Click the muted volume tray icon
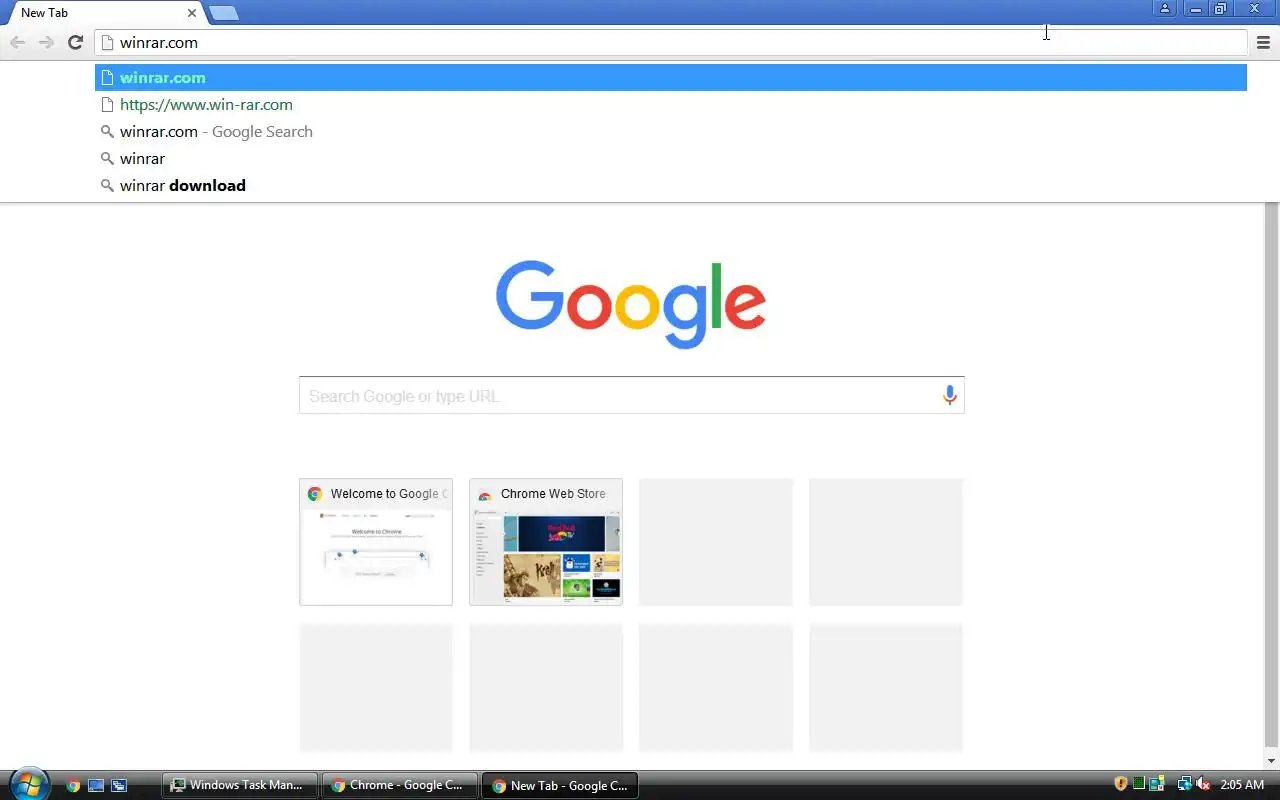Image resolution: width=1280 pixels, height=800 pixels. 1203,784
